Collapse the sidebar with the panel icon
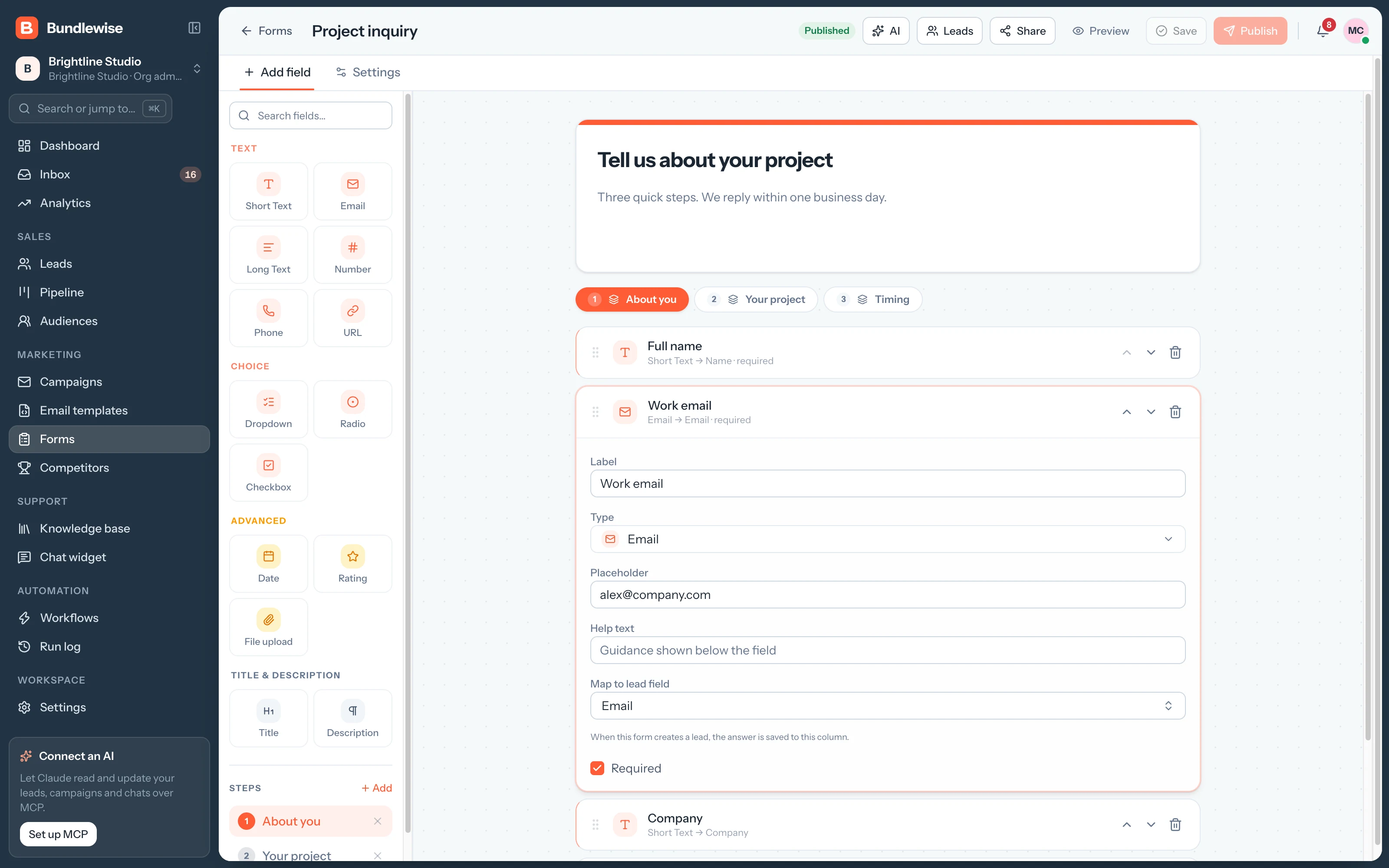Screen dimensions: 1389x868 194,28
